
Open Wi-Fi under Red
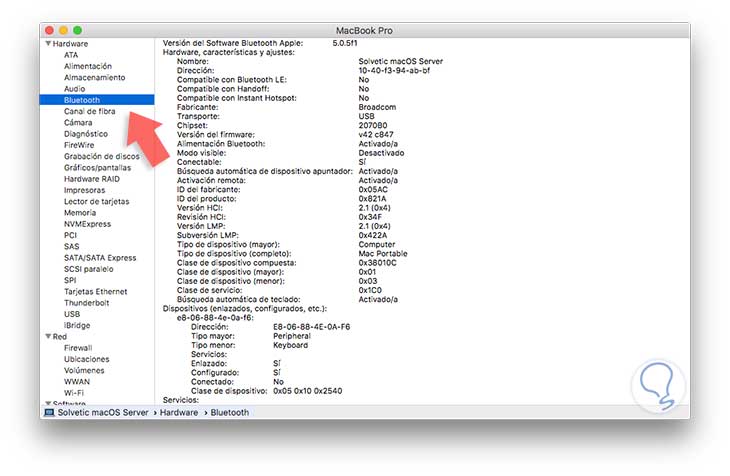(74, 393)
